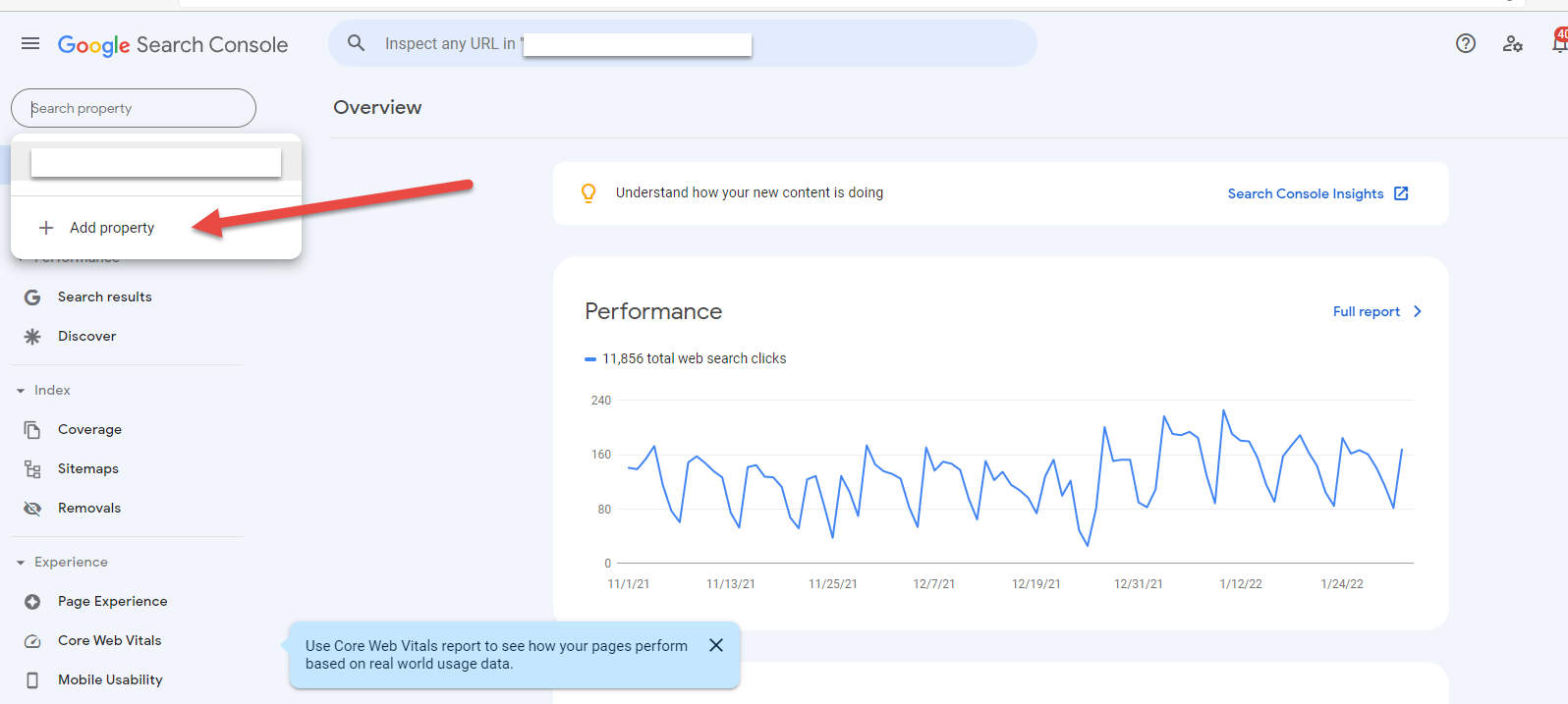The width and height of the screenshot is (1568, 704).
Task: Open the Help question mark icon
Action: point(1466,43)
